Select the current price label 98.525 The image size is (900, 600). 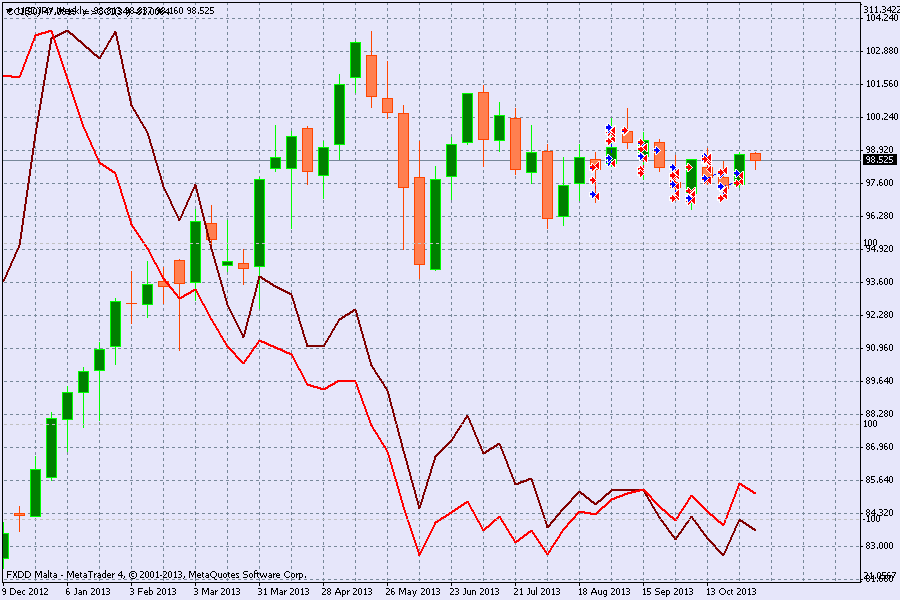pyautogui.click(x=878, y=159)
